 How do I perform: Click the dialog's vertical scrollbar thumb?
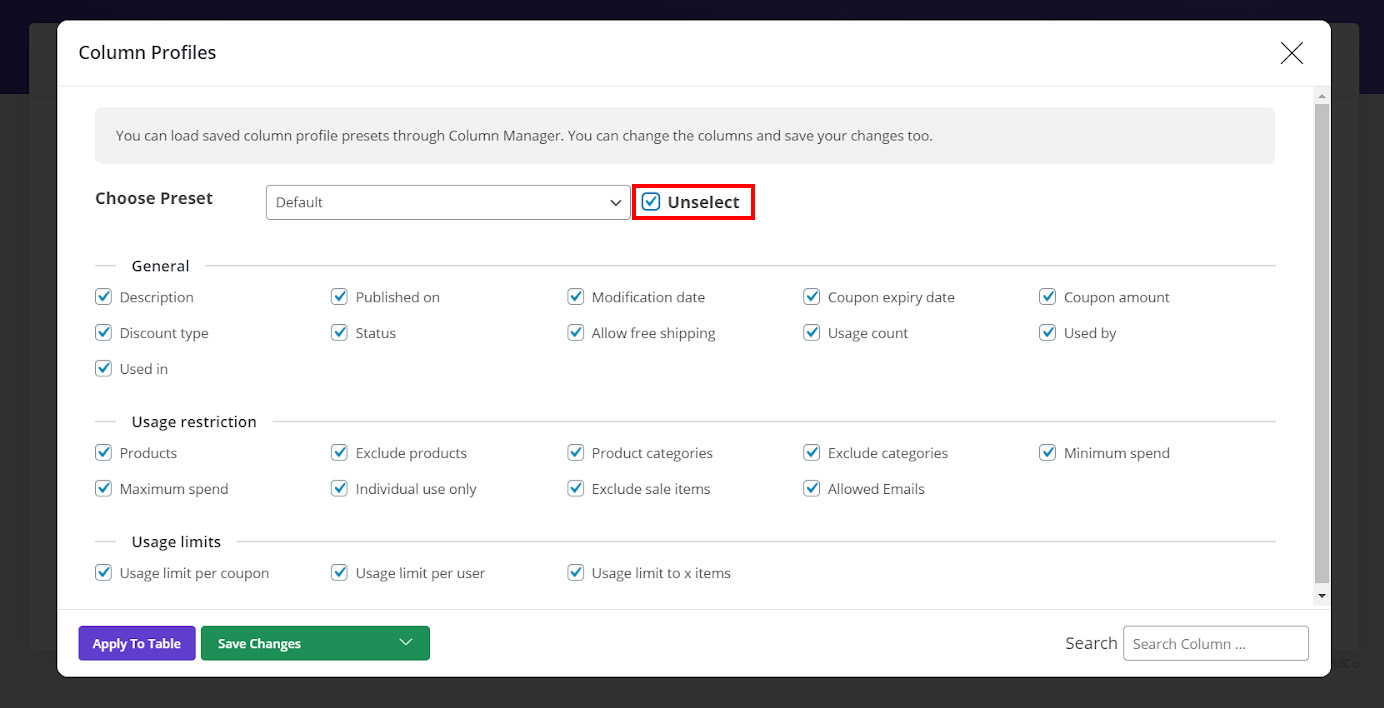coord(1322,343)
